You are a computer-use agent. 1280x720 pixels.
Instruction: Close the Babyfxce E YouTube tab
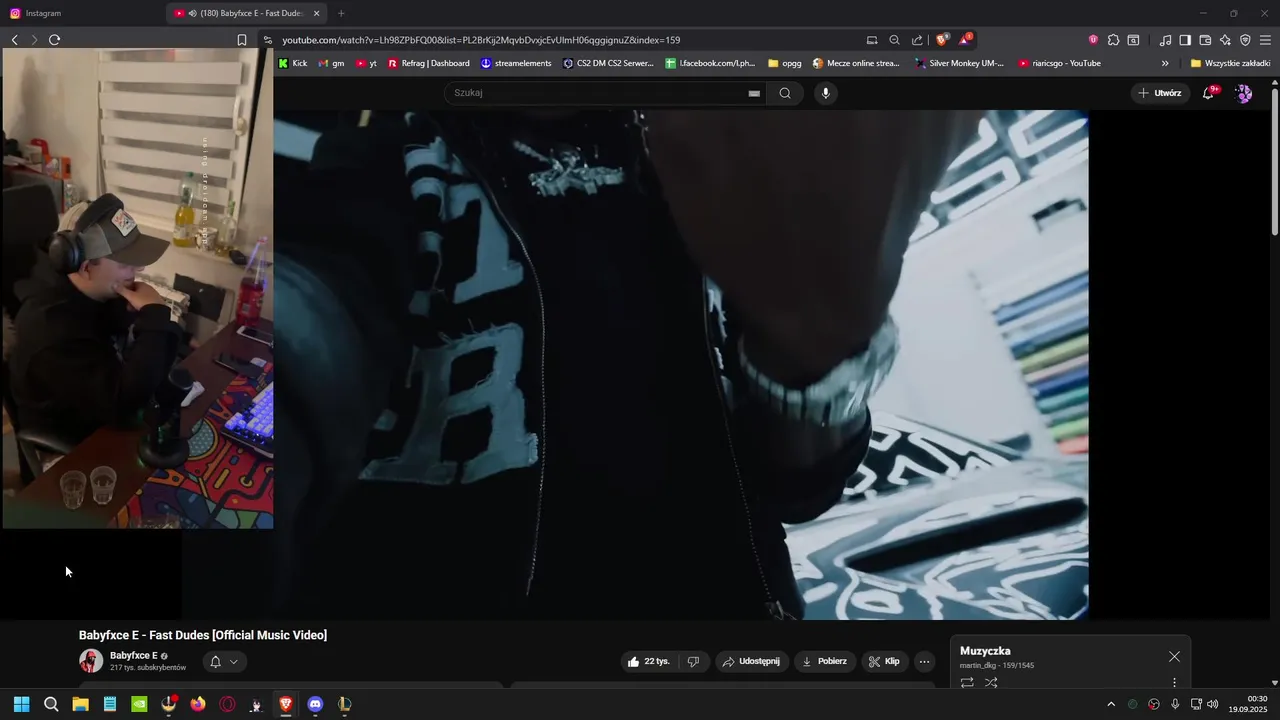coord(317,13)
